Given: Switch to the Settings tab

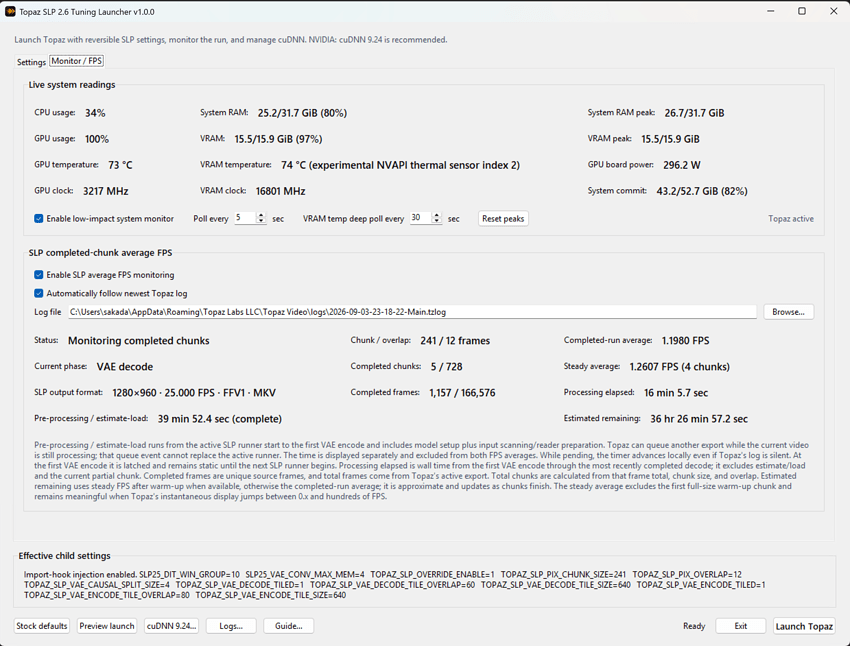Looking at the screenshot, I should 31,62.
